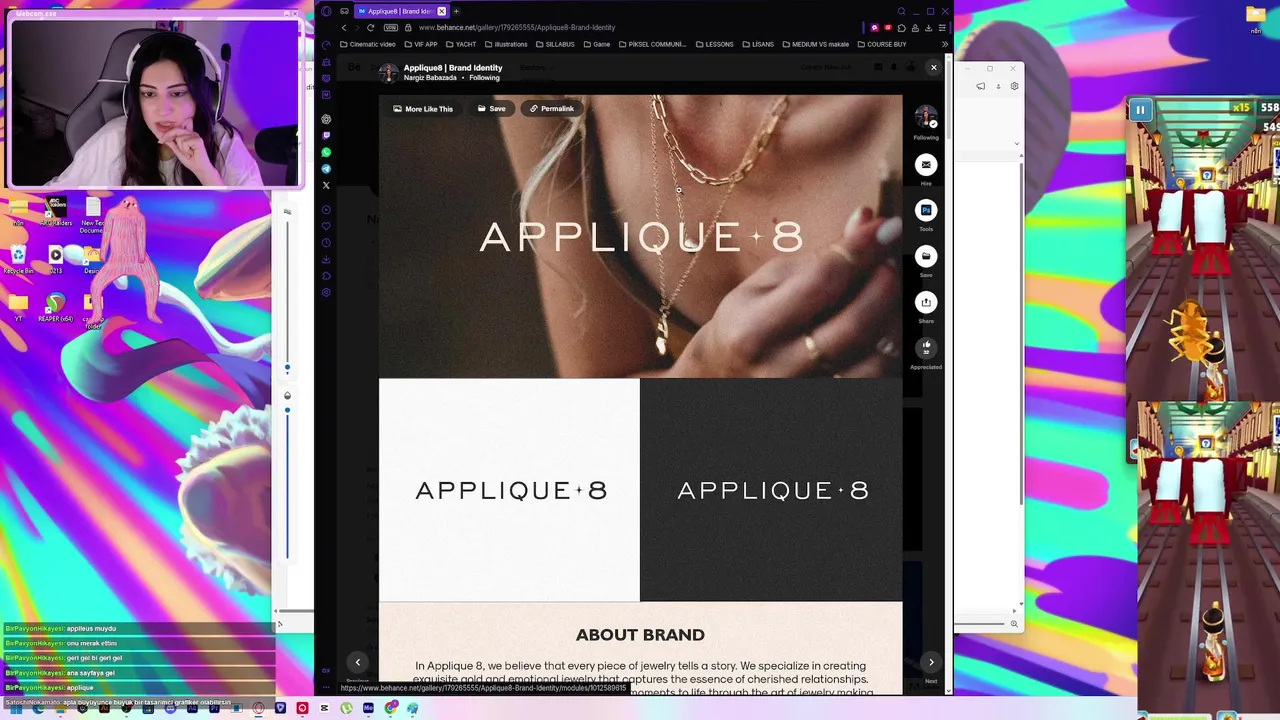
Task: Copy the Permalink of the project
Action: point(552,108)
